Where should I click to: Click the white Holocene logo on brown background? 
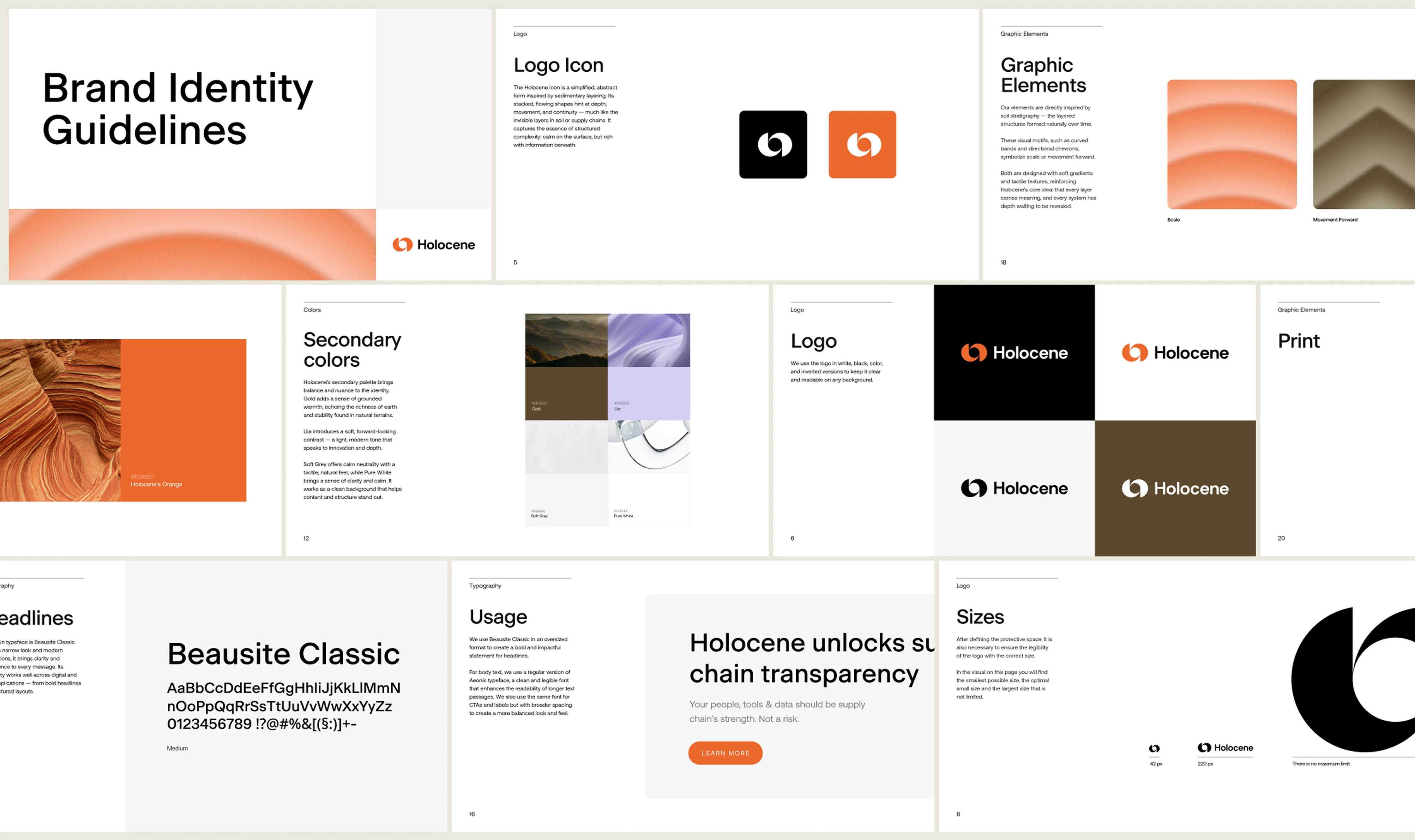pyautogui.click(x=1175, y=488)
